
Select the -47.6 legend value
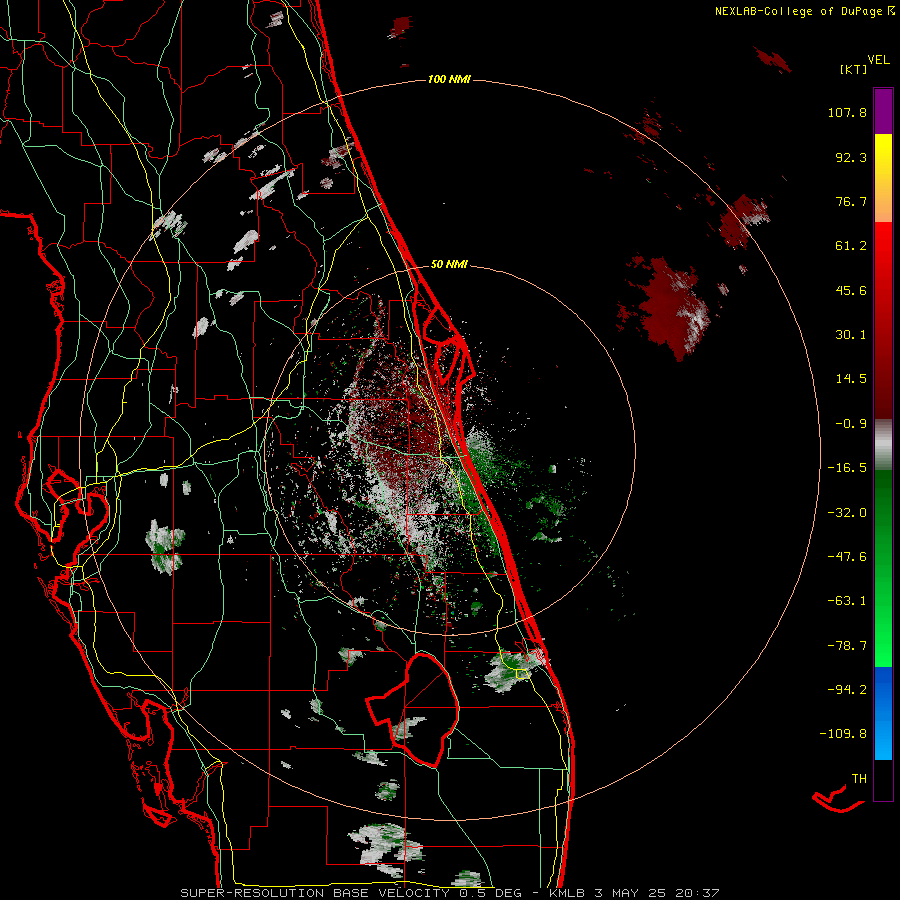point(847,557)
